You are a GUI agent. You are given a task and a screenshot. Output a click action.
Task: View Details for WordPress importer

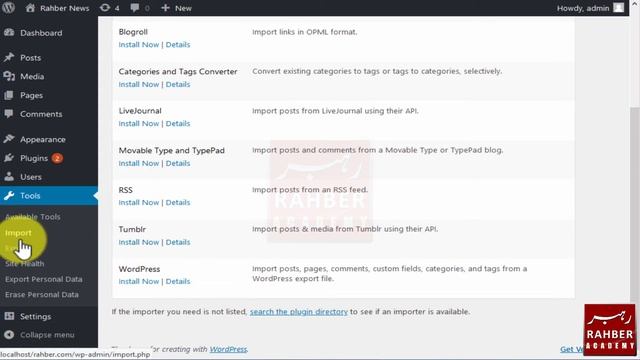[x=178, y=281]
